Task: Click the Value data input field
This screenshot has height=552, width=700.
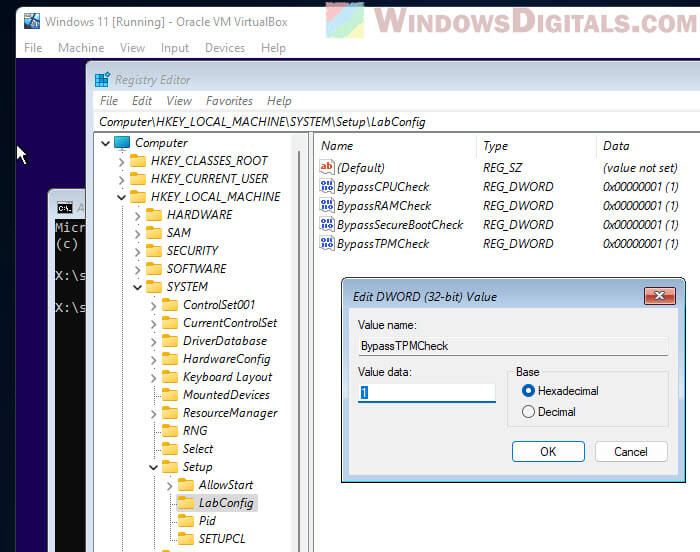Action: pos(427,393)
